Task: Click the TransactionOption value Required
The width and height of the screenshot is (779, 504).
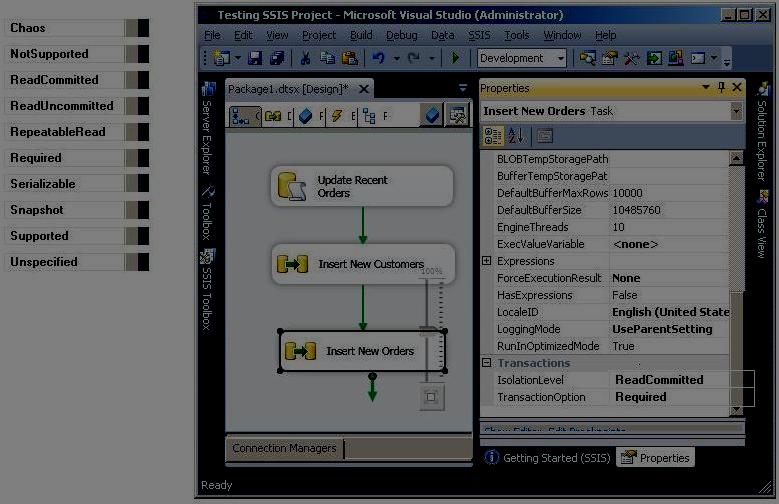Action: [640, 397]
